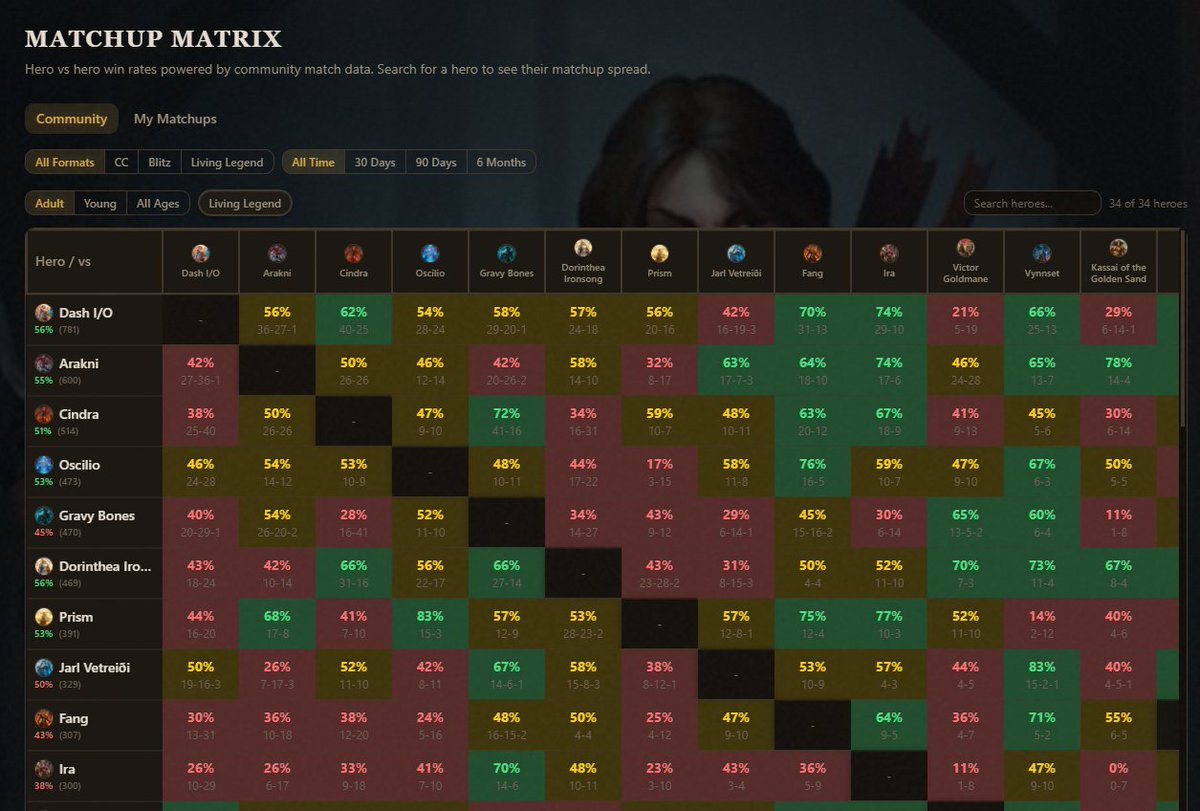
Task: Click Arakni column header portrait
Action: coord(277,253)
